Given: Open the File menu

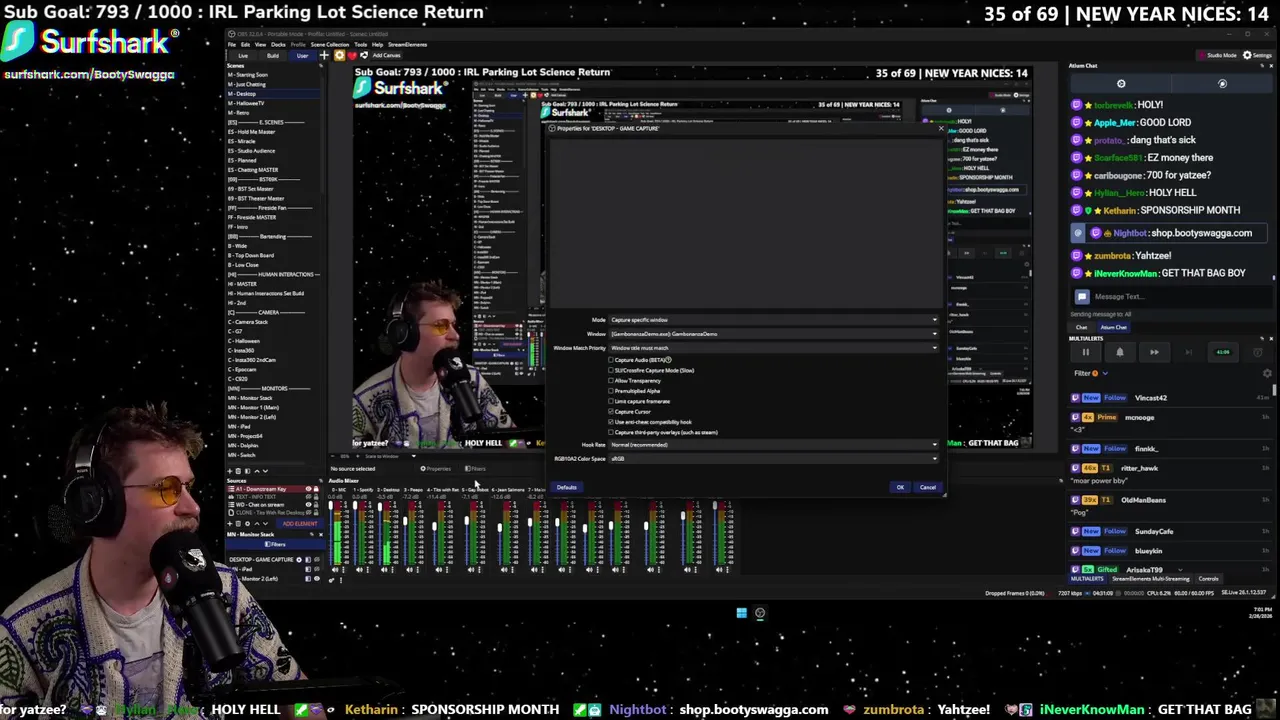Looking at the screenshot, I should [232, 44].
